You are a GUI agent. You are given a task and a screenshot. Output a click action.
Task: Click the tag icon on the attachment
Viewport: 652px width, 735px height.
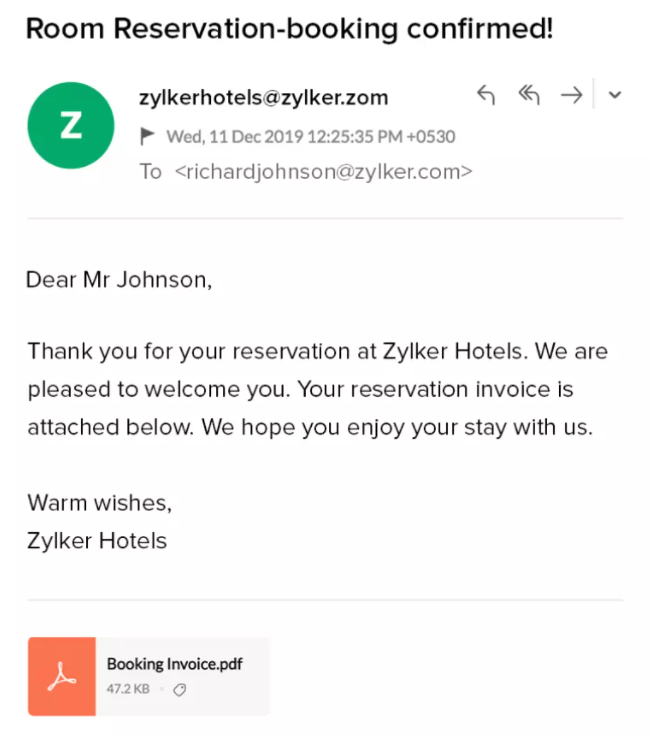pos(180,689)
